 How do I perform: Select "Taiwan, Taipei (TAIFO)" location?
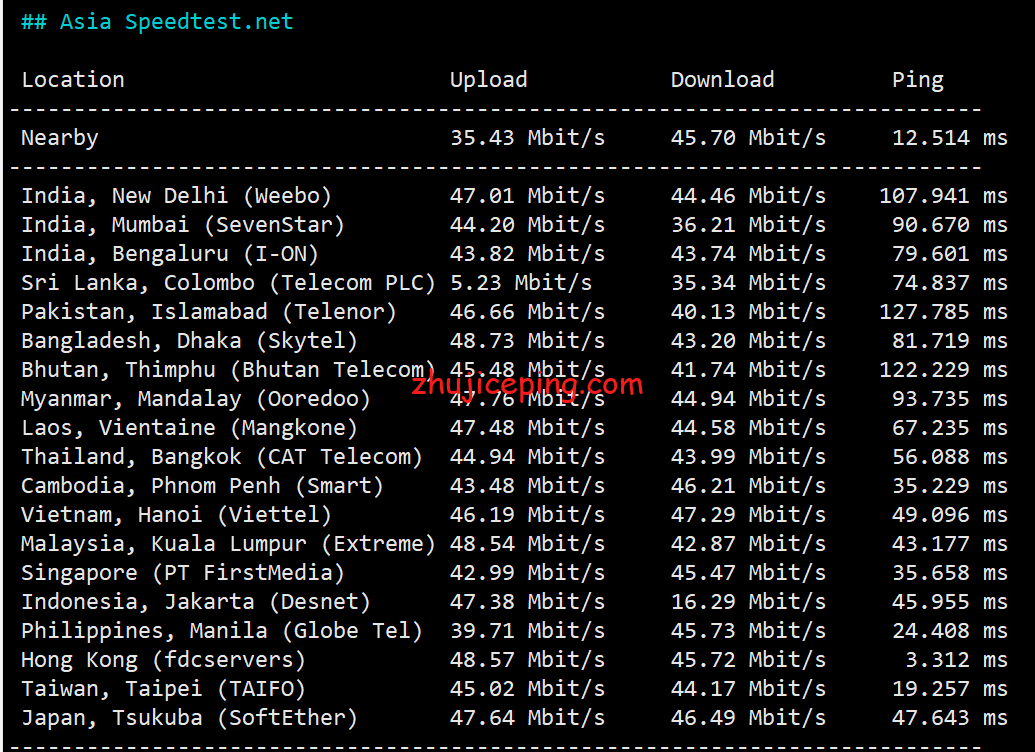point(163,690)
